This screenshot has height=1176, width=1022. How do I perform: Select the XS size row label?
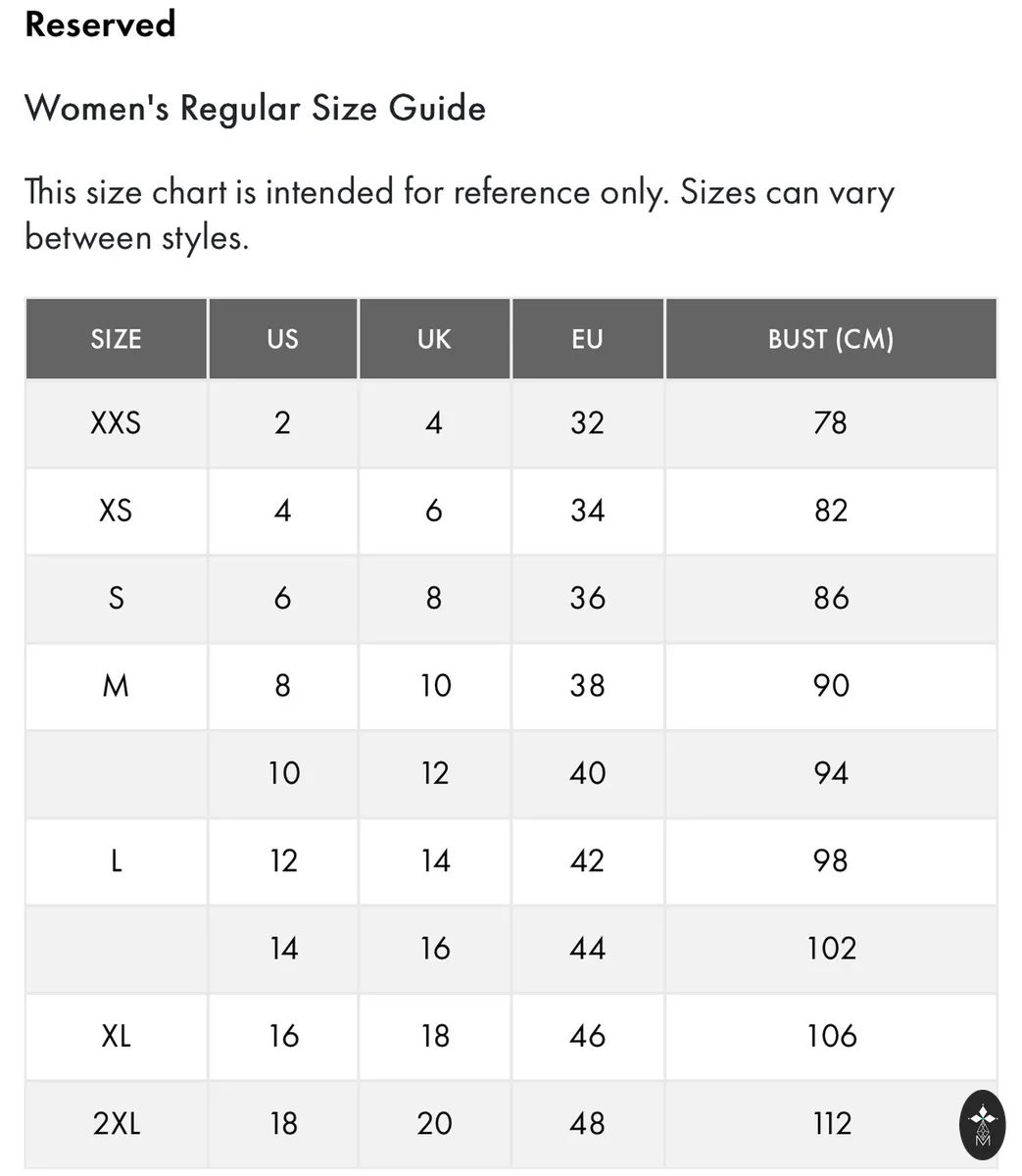[x=117, y=511]
